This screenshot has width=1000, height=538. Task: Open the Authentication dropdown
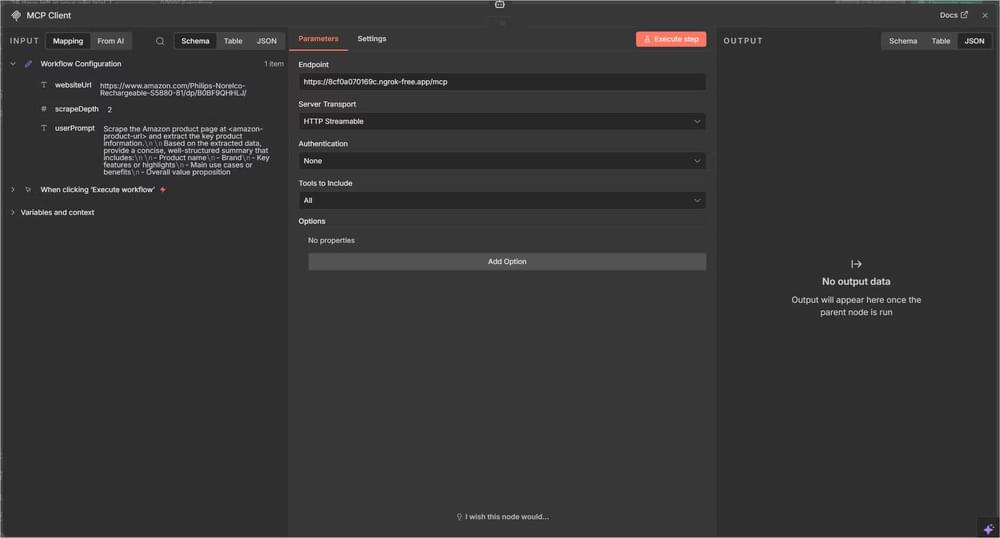pyautogui.click(x=502, y=161)
